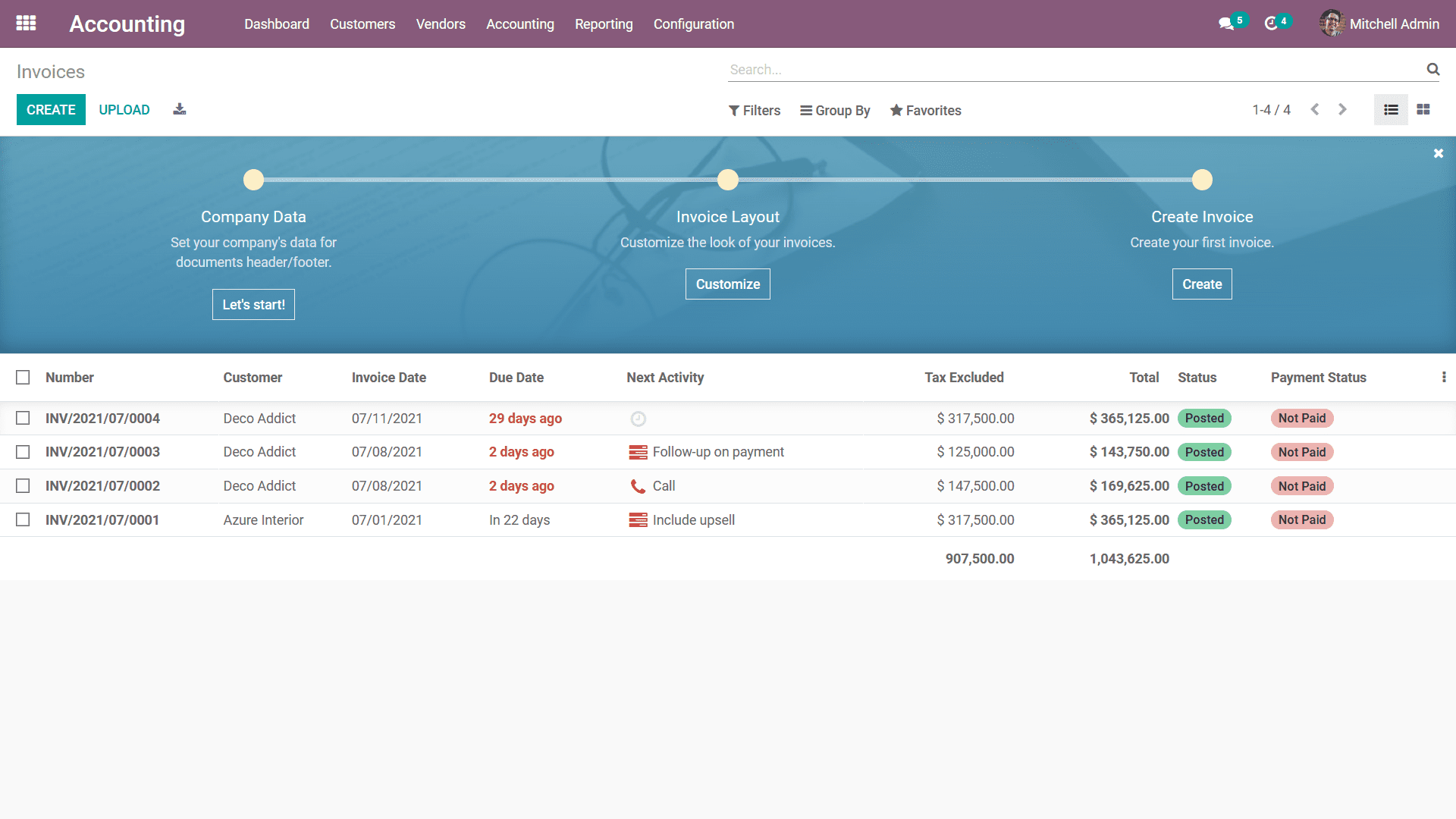
Task: Open the activities clock icon
Action: coord(1272,24)
